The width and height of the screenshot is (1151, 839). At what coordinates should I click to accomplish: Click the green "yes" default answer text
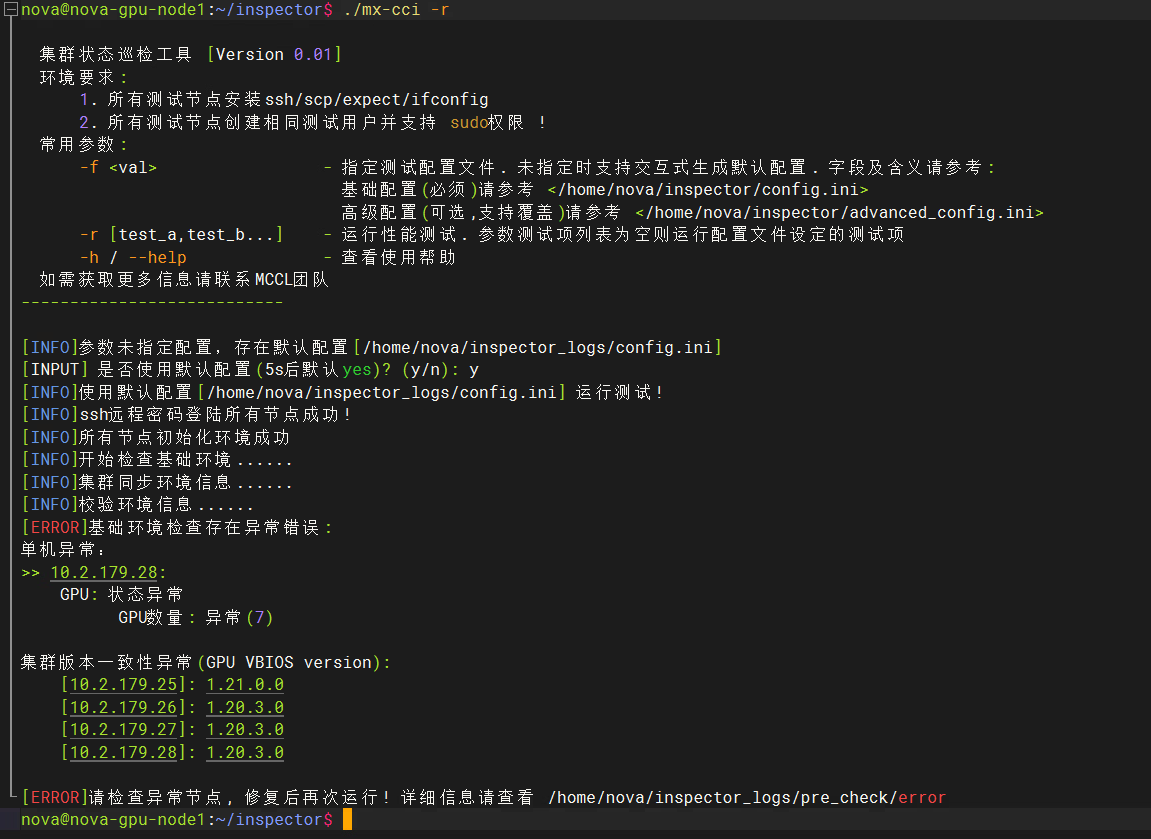pos(357,370)
